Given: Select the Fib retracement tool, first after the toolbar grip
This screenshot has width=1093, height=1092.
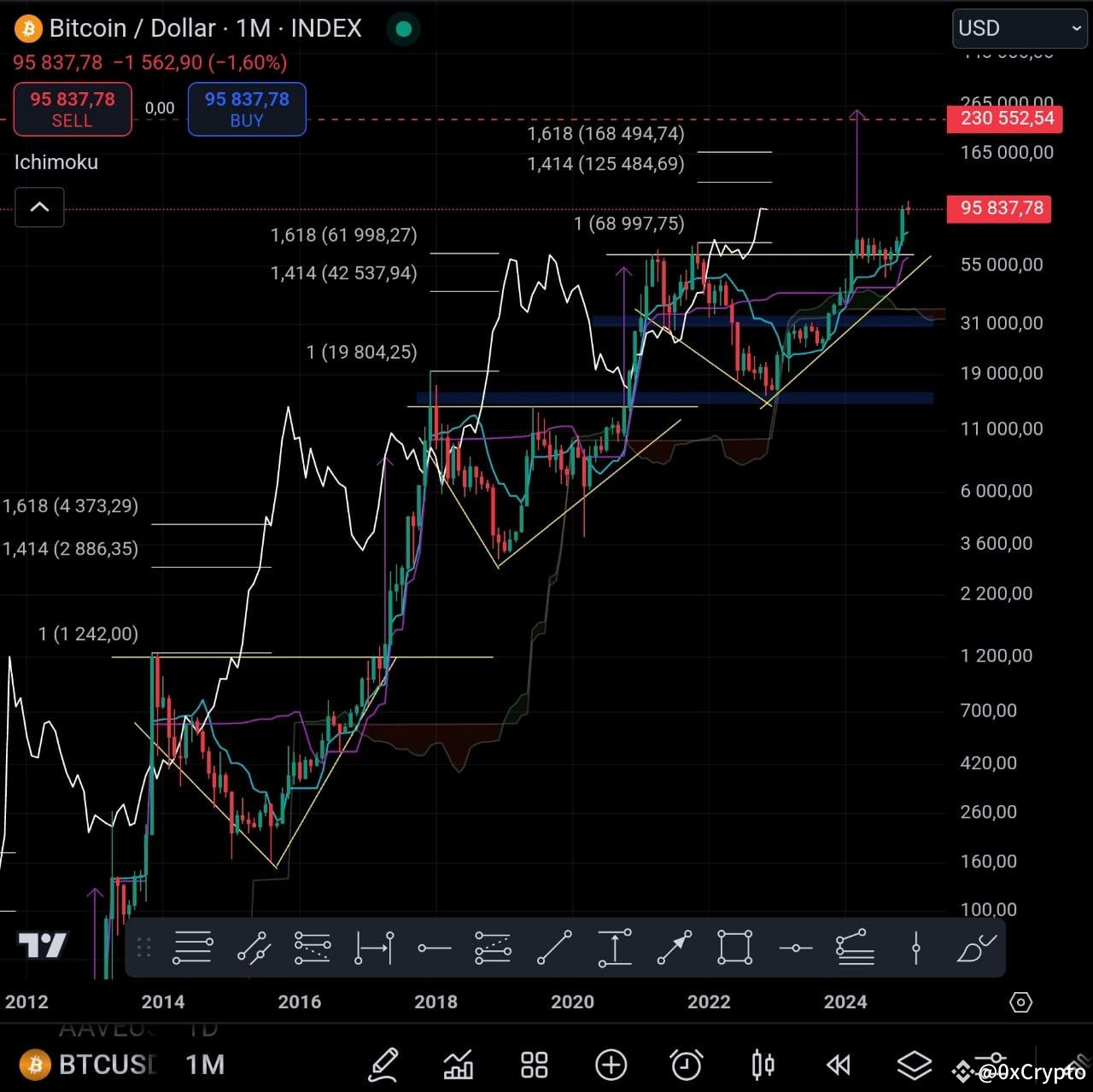Looking at the screenshot, I should click(192, 948).
